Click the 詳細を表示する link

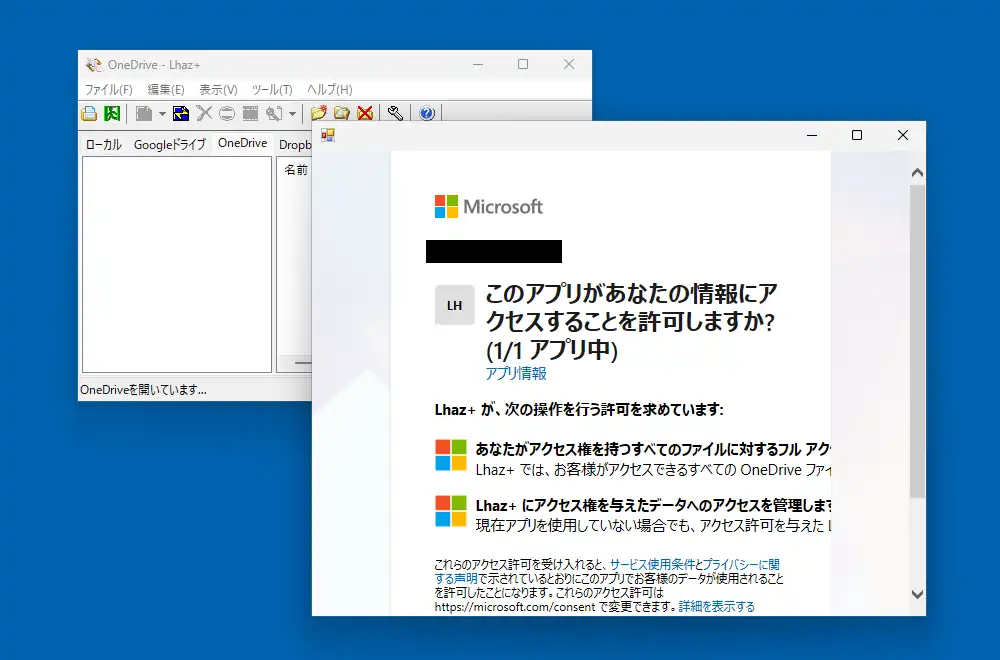click(x=717, y=606)
